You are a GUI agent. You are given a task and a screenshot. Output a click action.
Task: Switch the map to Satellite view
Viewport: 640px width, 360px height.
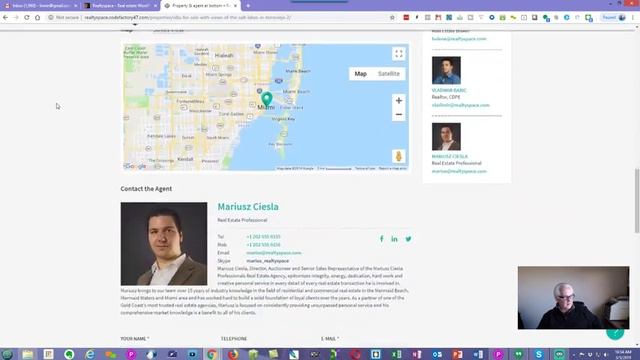pos(389,74)
